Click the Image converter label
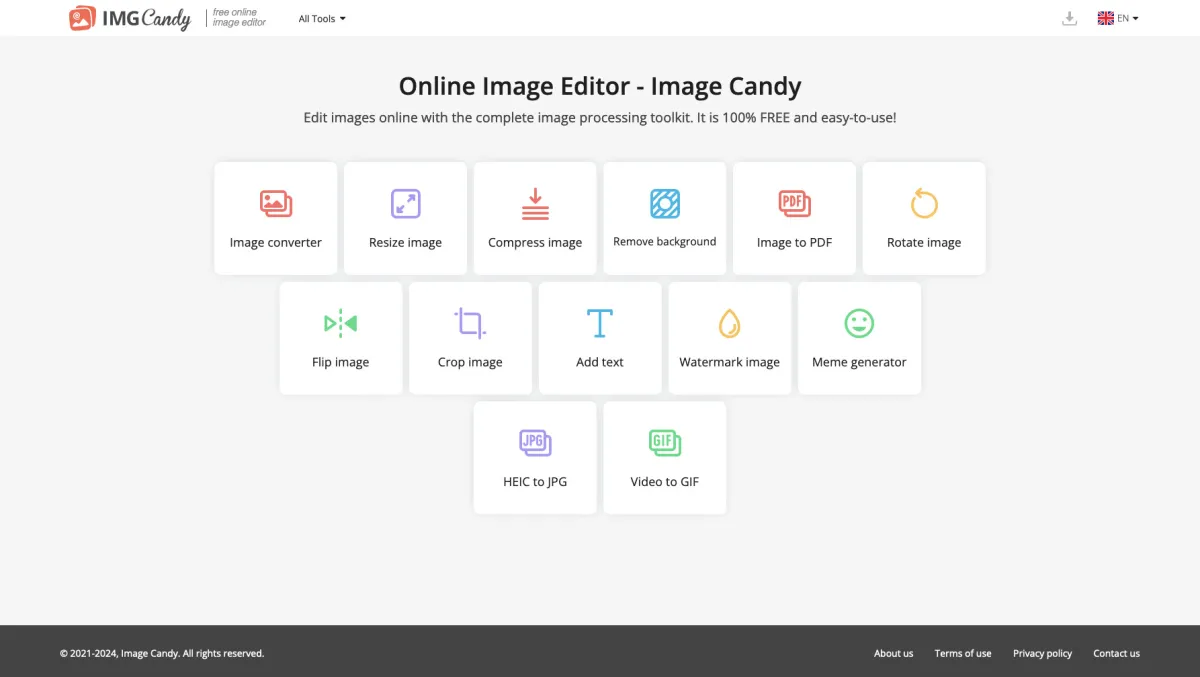The width and height of the screenshot is (1200, 677). pyautogui.click(x=276, y=242)
